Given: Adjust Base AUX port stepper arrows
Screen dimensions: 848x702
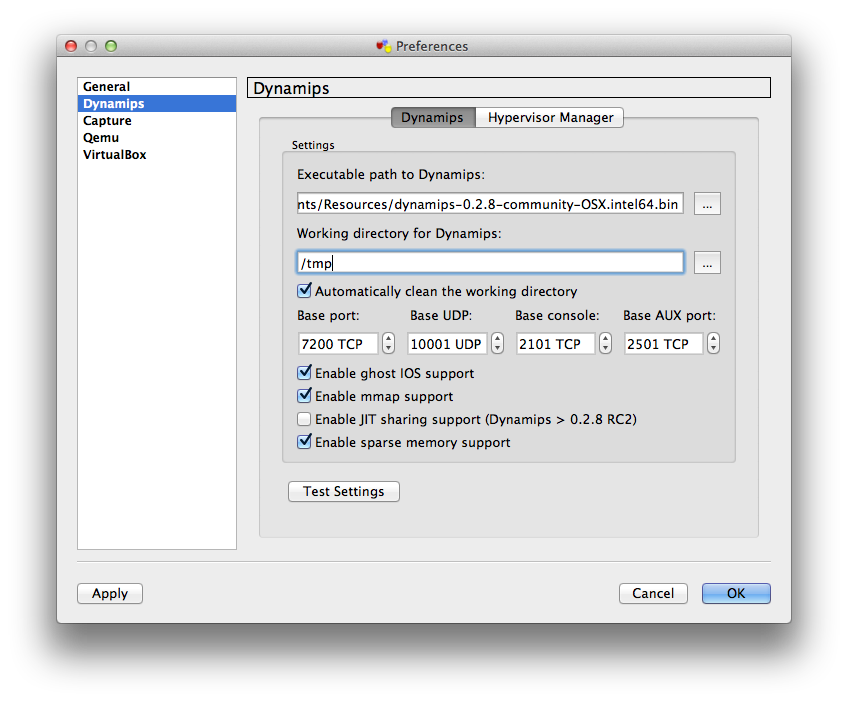Looking at the screenshot, I should [x=713, y=344].
